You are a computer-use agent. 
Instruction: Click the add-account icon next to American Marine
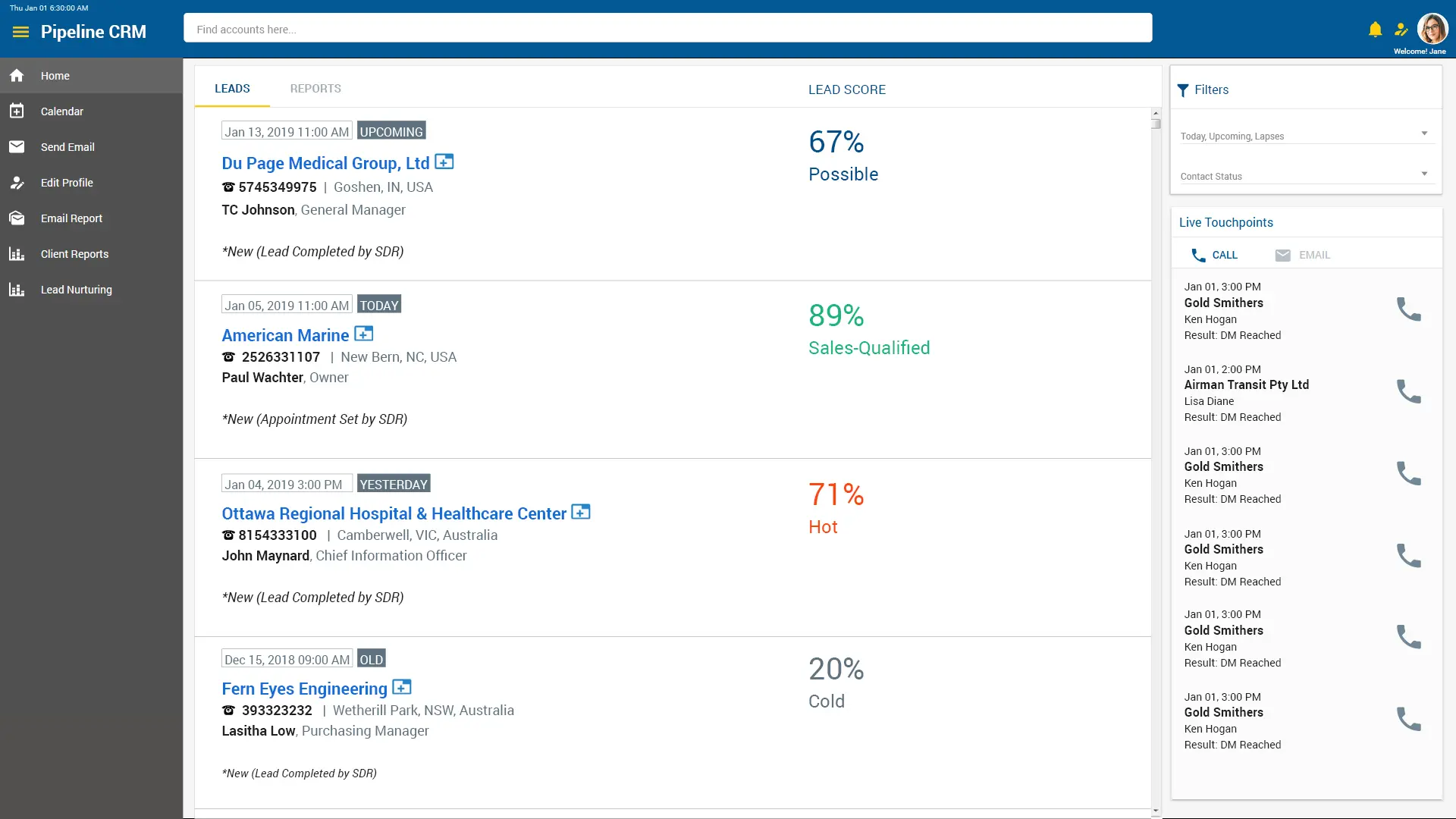[x=364, y=333]
